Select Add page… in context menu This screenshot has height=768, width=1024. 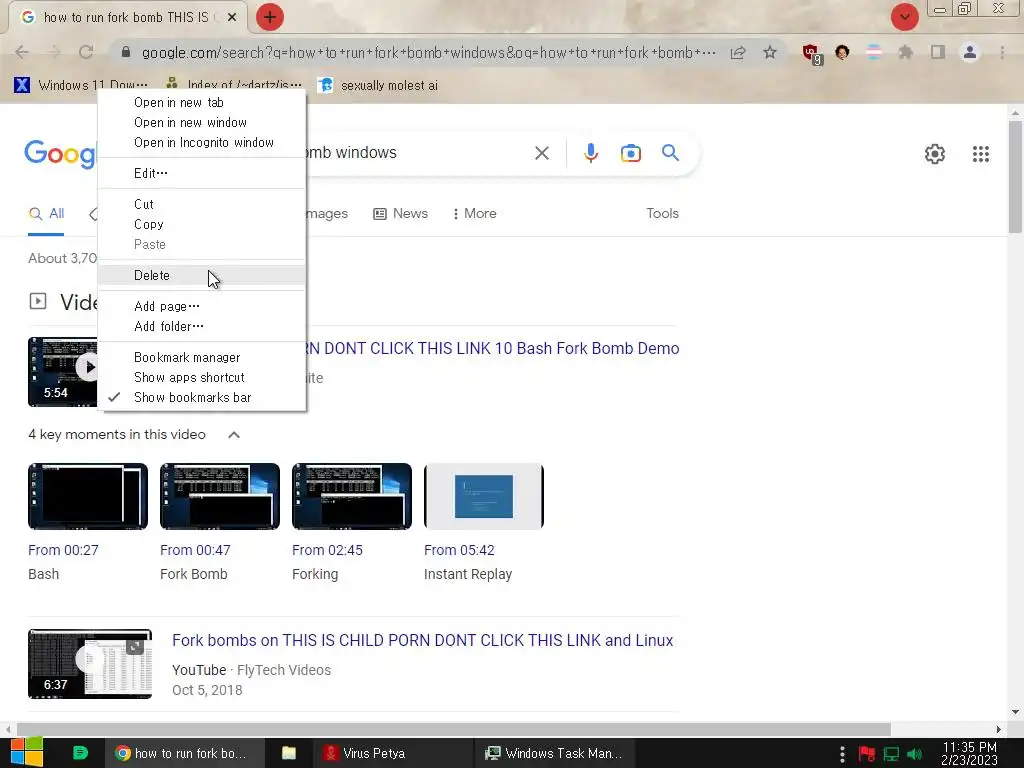click(202, 306)
